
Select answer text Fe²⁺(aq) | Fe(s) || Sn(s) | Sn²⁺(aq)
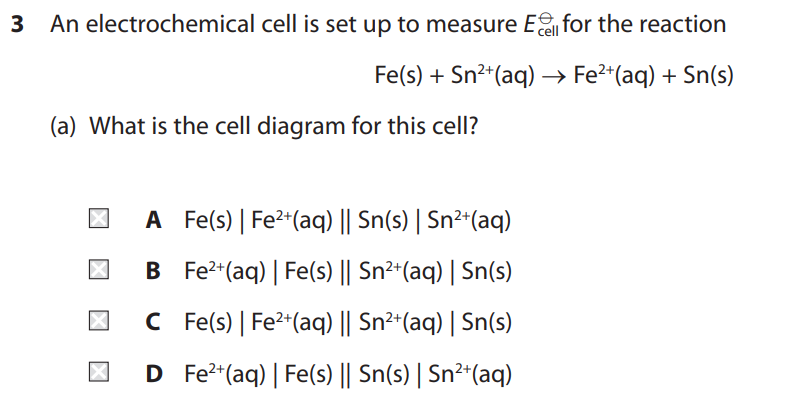pos(348,375)
